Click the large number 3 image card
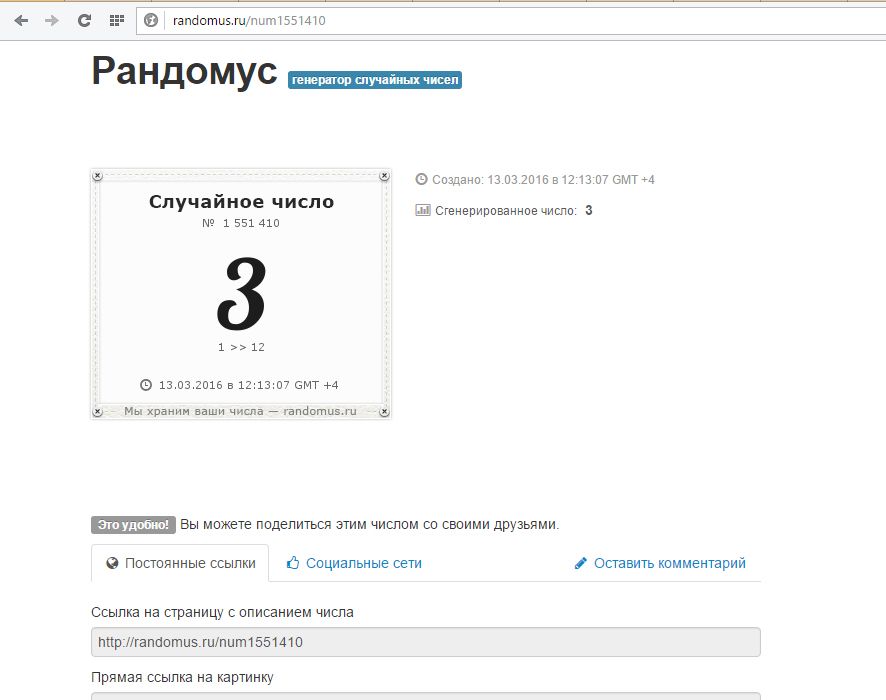 [x=241, y=294]
